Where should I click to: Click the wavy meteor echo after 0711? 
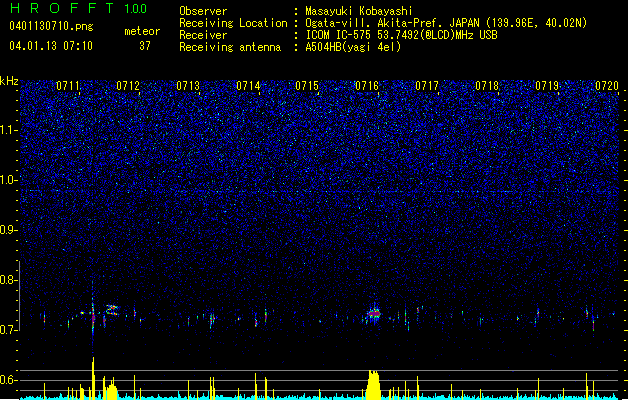[112, 310]
